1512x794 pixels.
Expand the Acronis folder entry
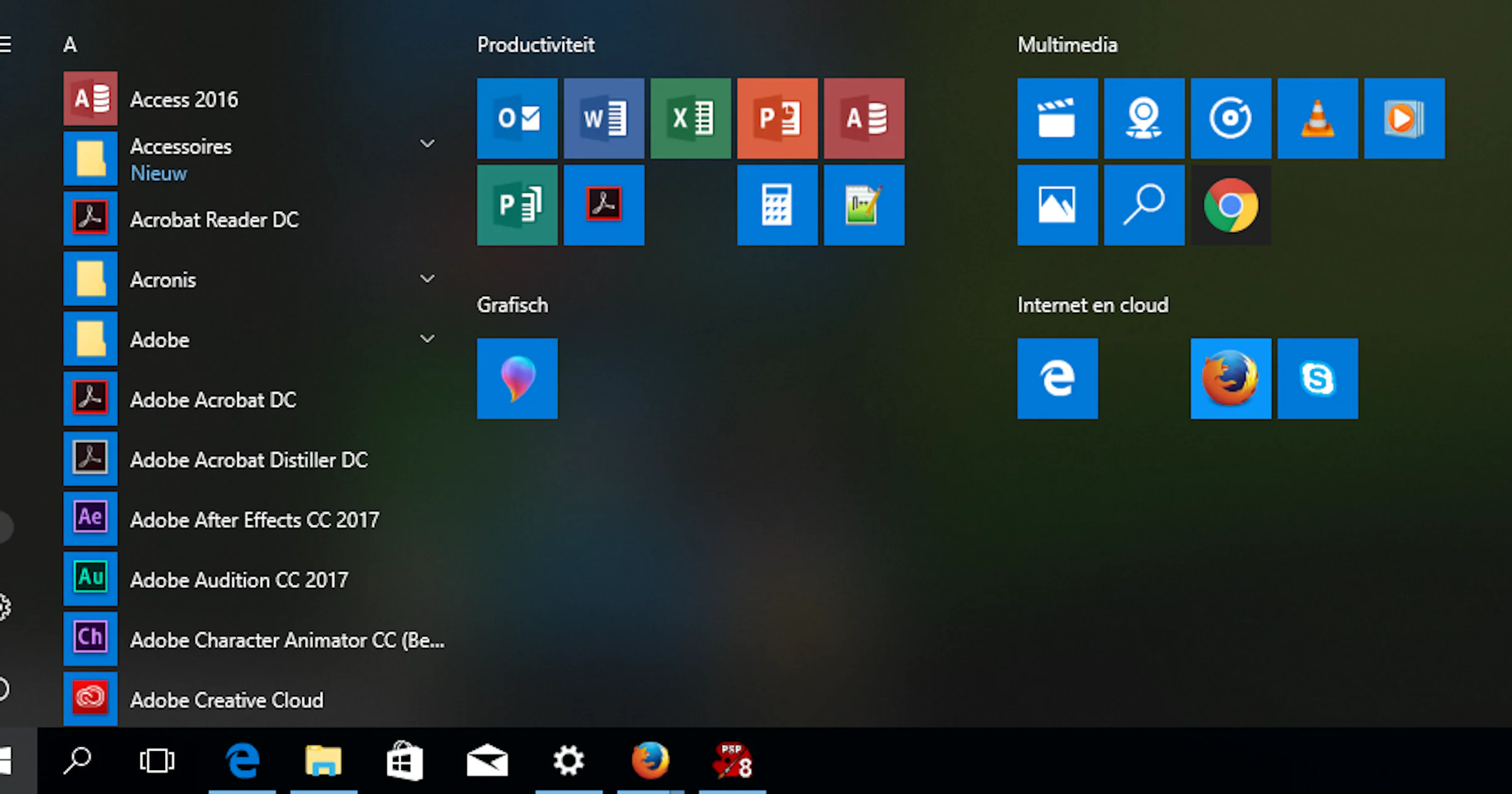pyautogui.click(x=427, y=279)
